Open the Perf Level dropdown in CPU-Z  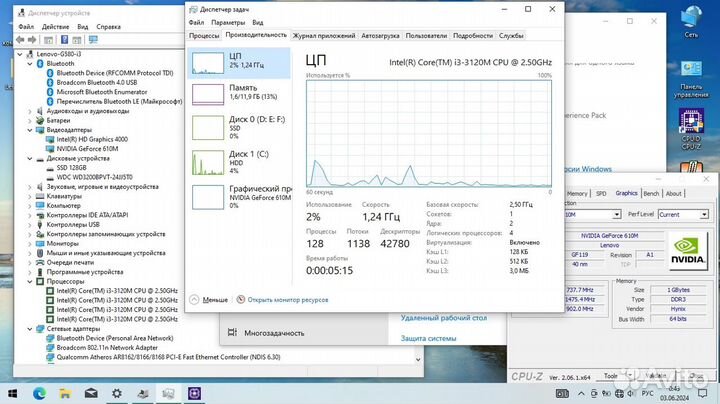pos(683,214)
